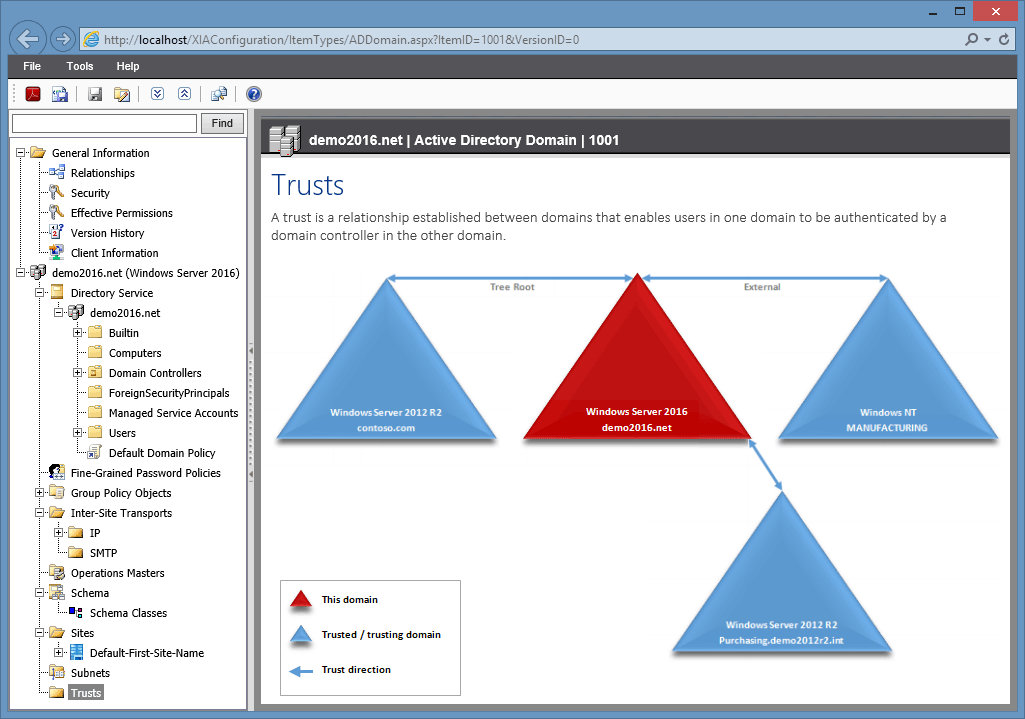The width and height of the screenshot is (1025, 719).
Task: Open help with question mark icon
Action: 254,94
